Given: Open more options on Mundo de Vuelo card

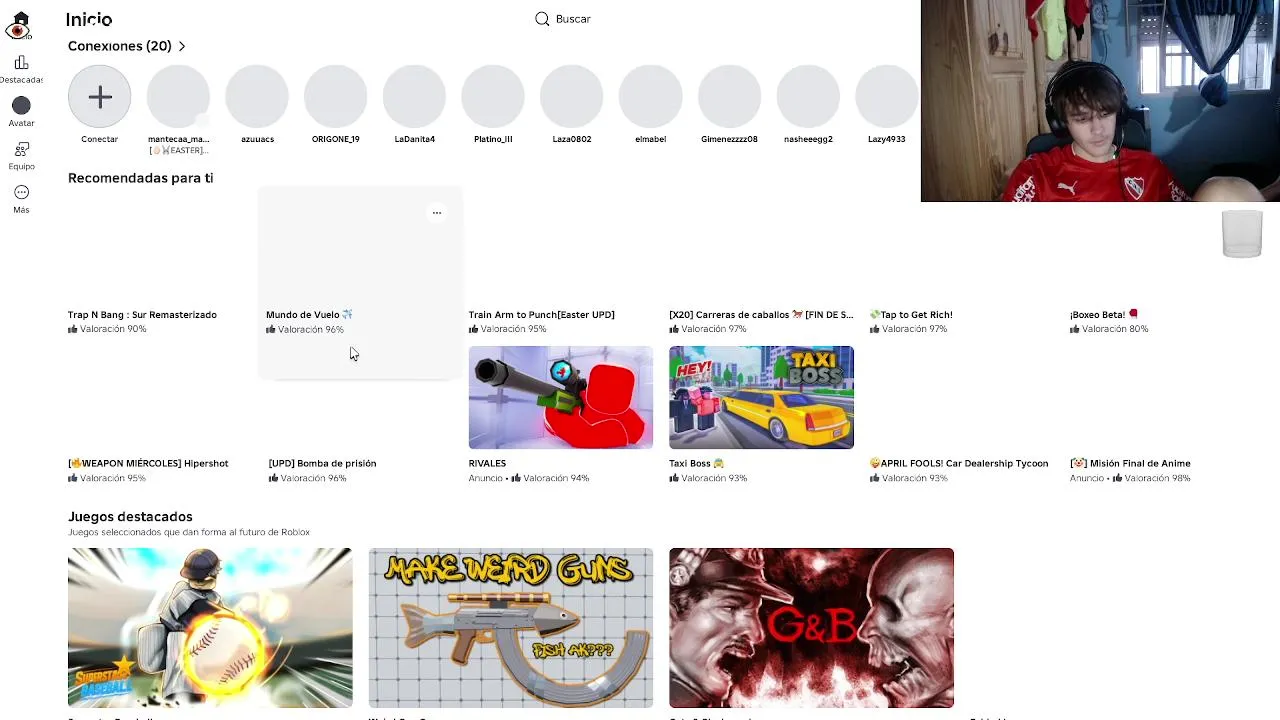Looking at the screenshot, I should (x=437, y=212).
